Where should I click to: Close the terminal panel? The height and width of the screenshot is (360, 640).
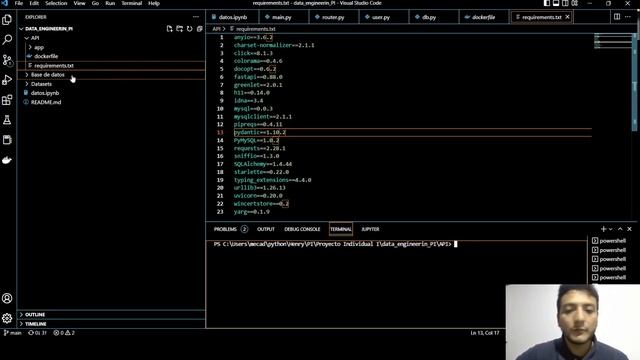[629, 229]
